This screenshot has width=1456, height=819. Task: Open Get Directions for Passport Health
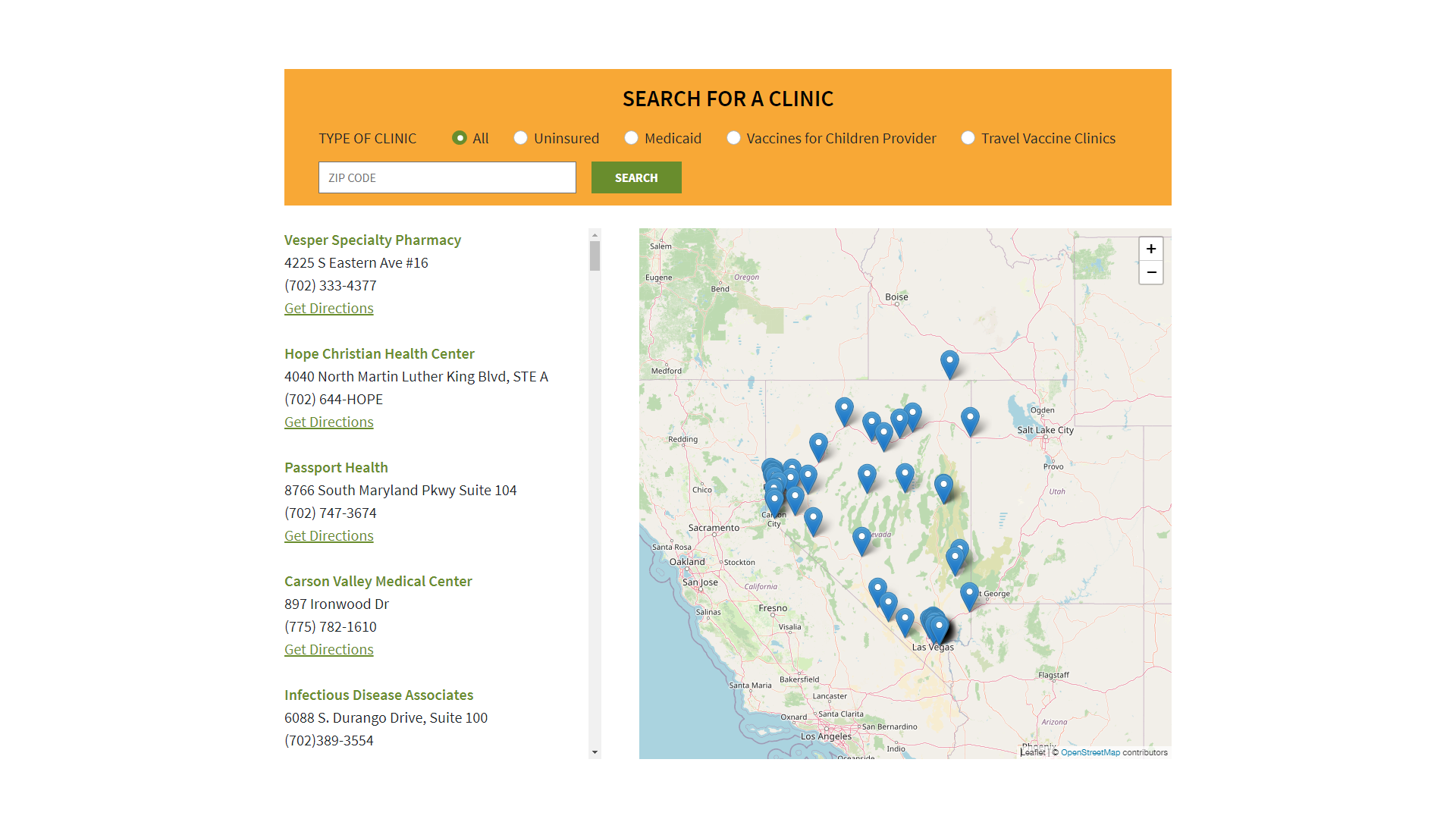(328, 536)
